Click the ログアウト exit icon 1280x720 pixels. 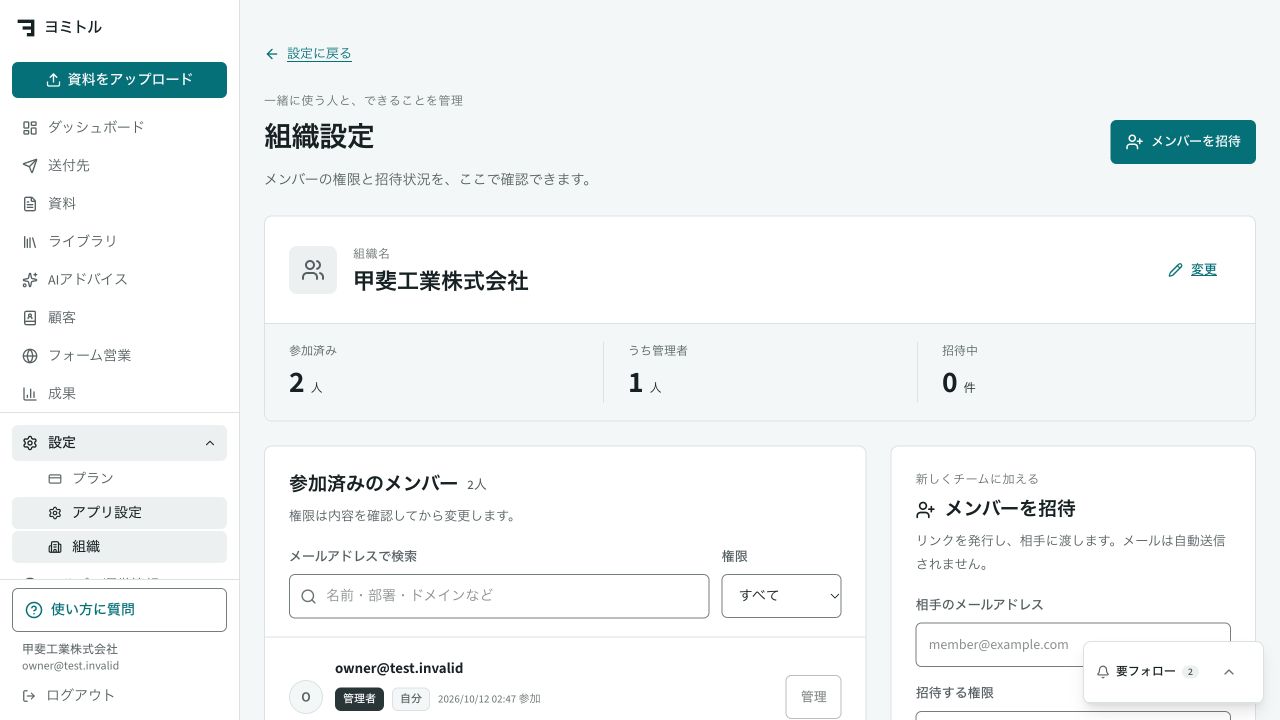pos(30,695)
